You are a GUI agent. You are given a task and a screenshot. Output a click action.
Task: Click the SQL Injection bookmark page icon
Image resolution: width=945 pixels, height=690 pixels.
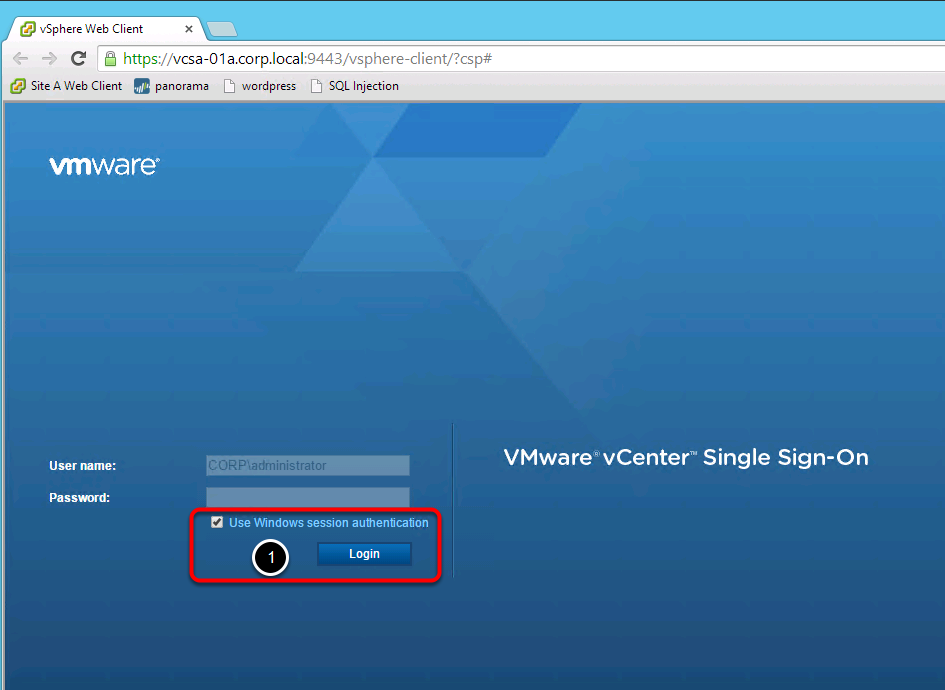[x=316, y=86]
